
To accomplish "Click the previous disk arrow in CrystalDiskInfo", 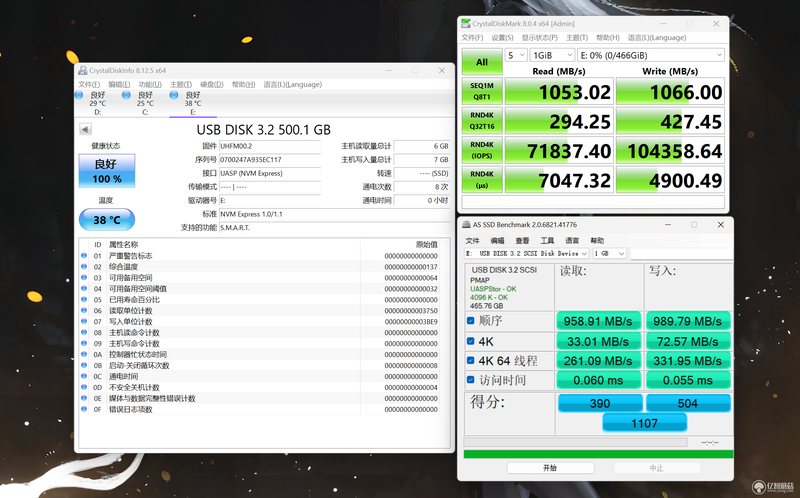I will point(85,129).
